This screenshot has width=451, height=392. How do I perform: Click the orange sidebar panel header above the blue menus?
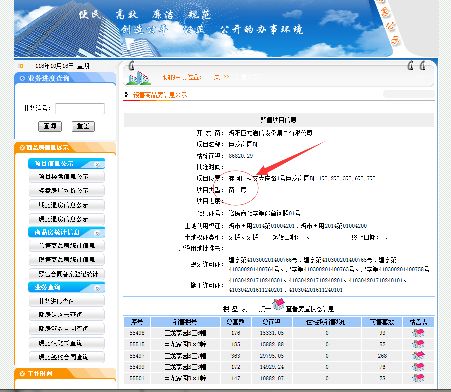(x=65, y=147)
